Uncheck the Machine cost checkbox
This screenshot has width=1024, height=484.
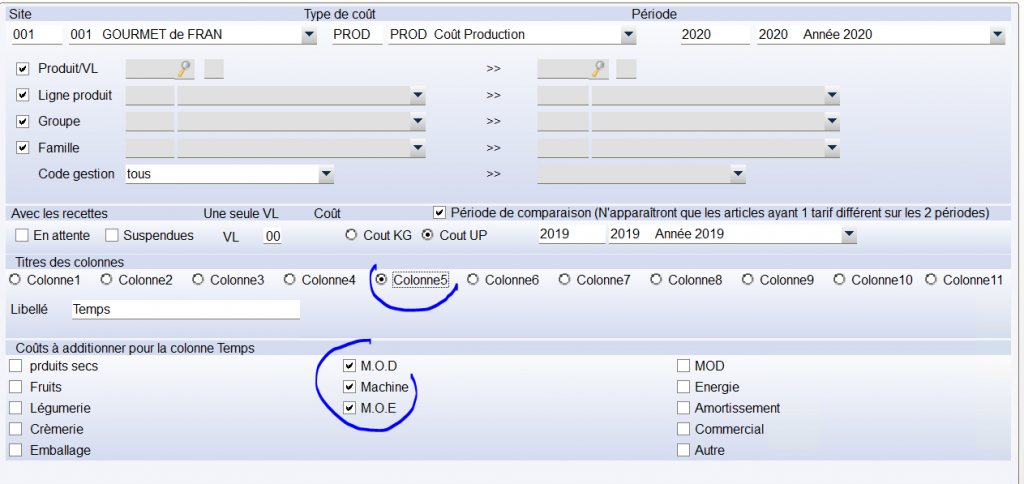(x=349, y=387)
